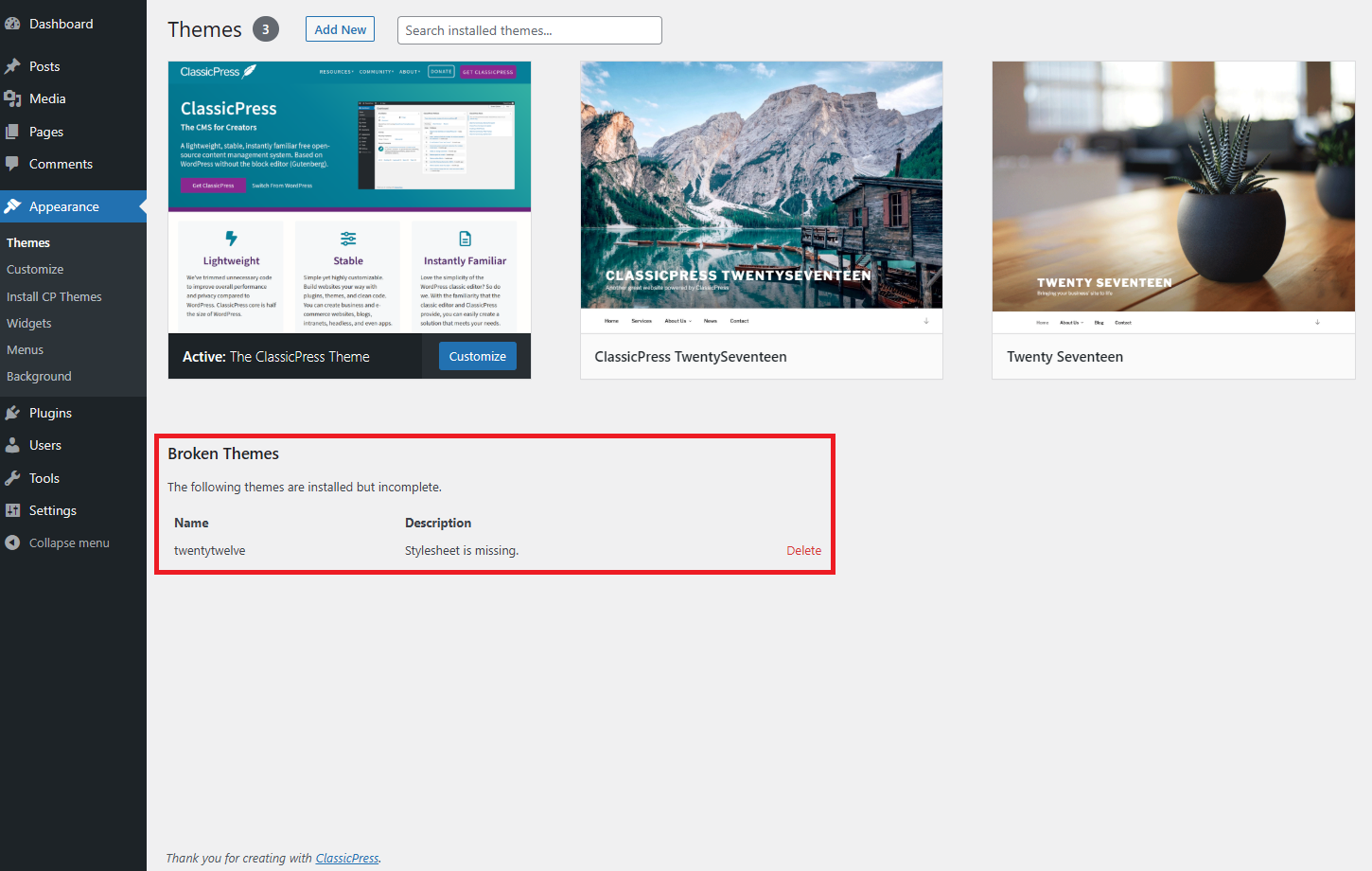Delete the broken twentytwelve theme
The image size is (1372, 871).
[x=803, y=550]
